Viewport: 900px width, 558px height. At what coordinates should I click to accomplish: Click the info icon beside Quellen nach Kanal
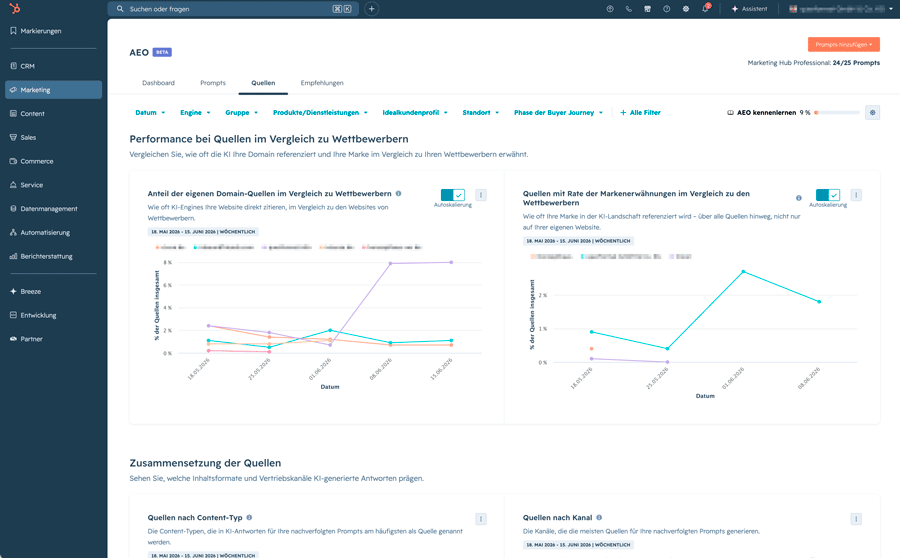pos(599,517)
